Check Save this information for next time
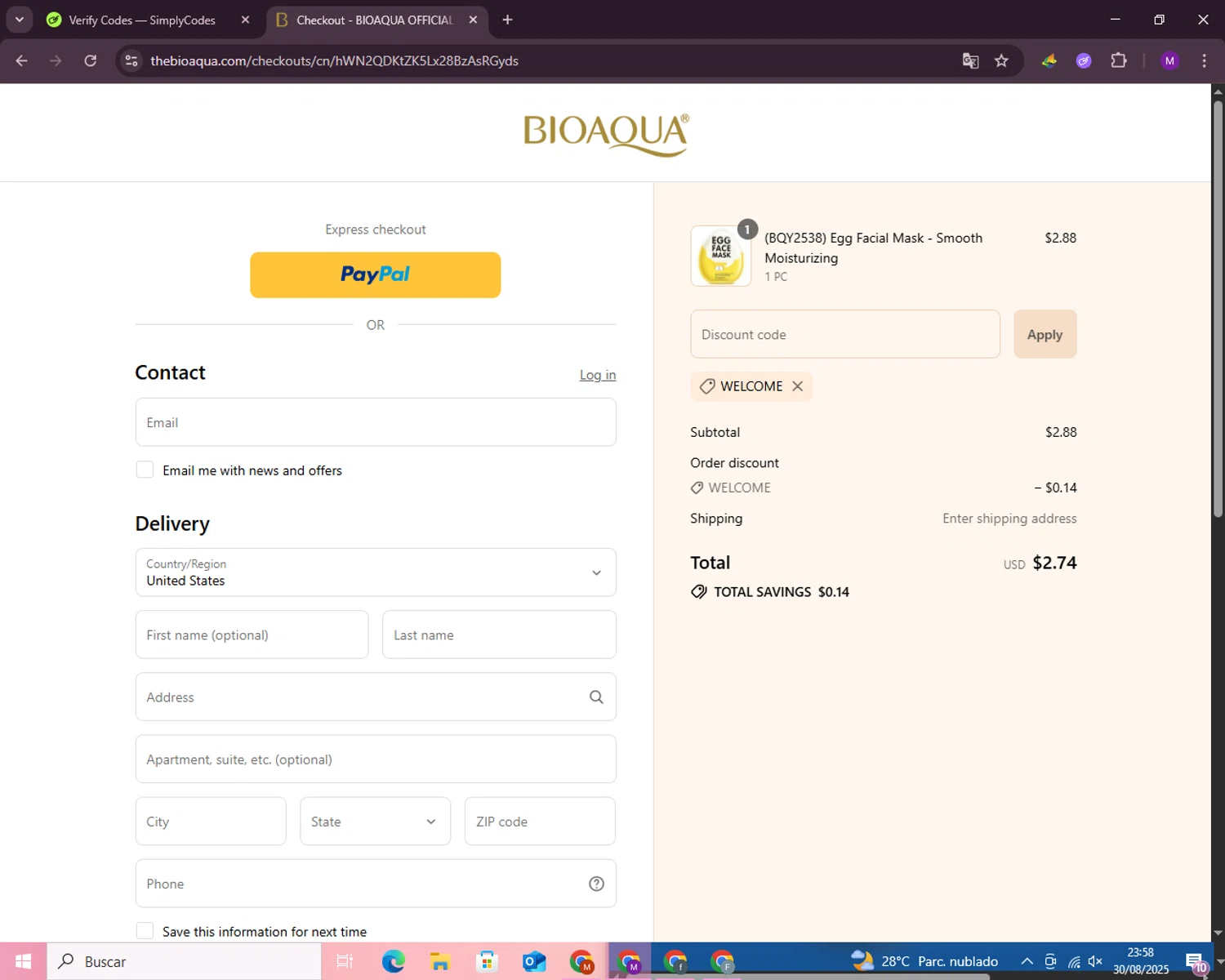This screenshot has height=980, width=1225. 145,931
